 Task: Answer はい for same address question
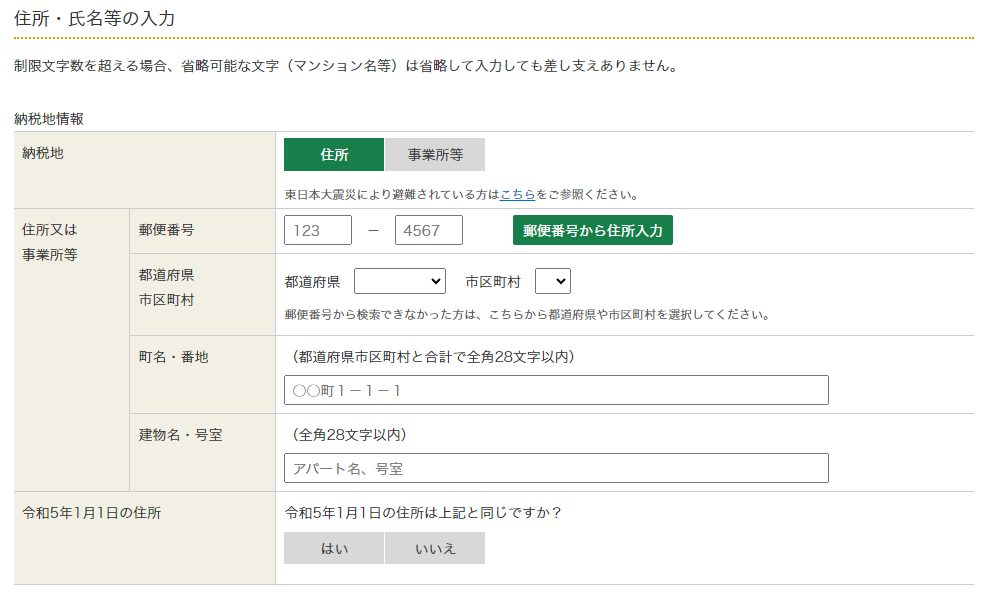point(334,548)
